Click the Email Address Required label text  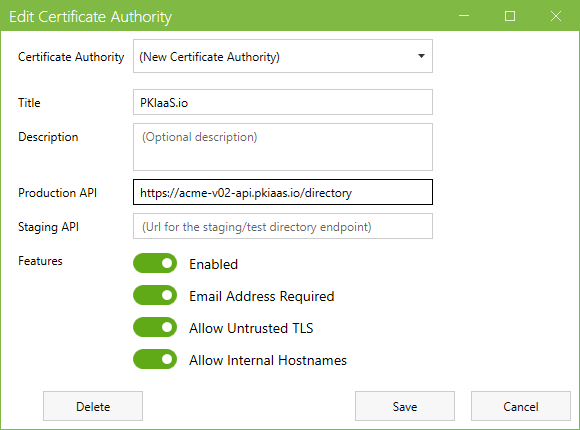point(262,296)
